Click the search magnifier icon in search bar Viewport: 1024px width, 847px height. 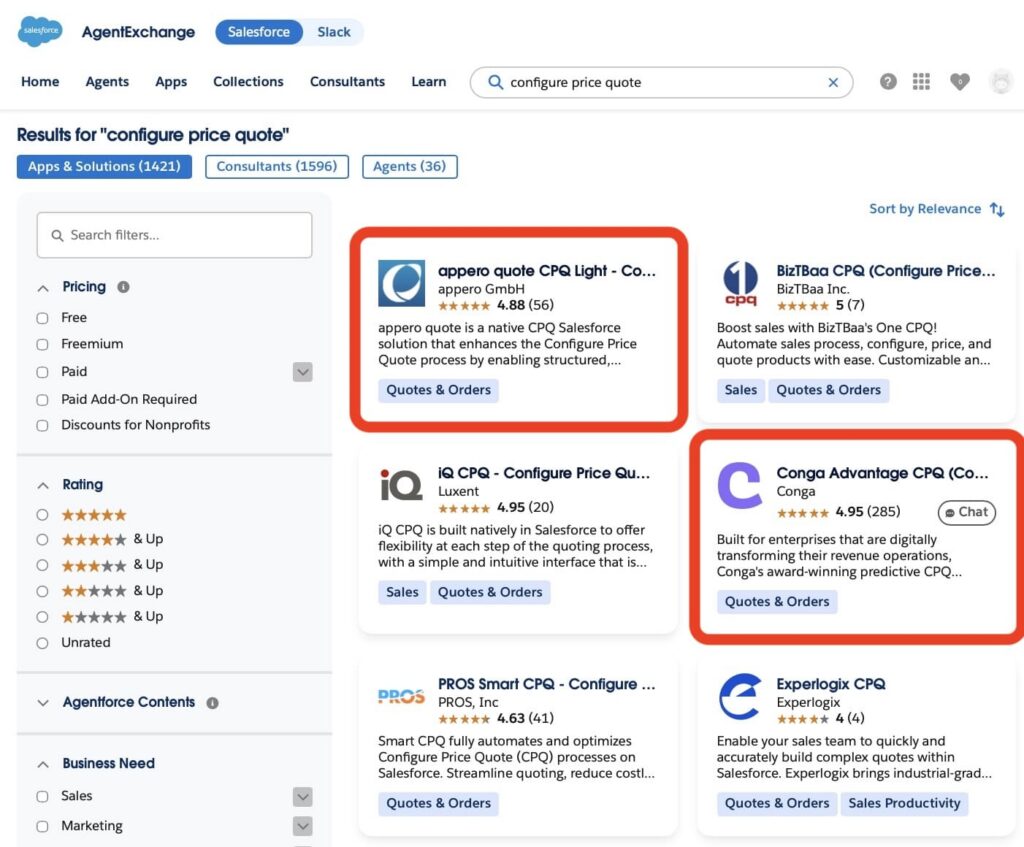coord(496,82)
